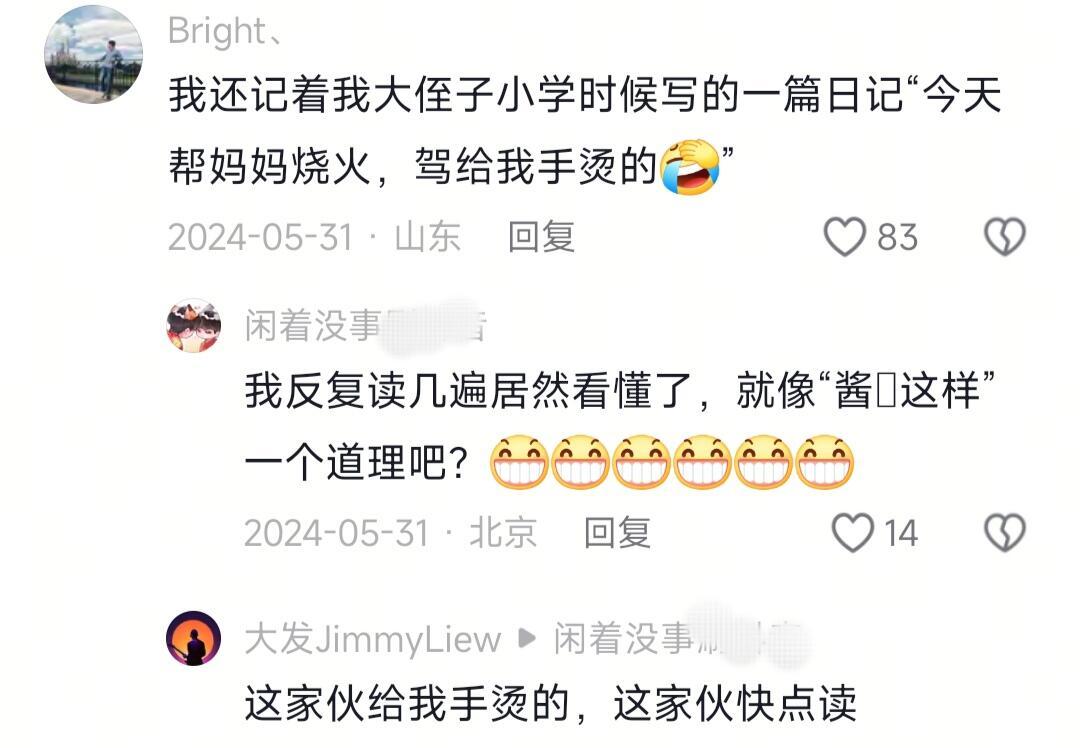Open 大发JimmyLiew username link
This screenshot has width=1080, height=748.
(373, 639)
